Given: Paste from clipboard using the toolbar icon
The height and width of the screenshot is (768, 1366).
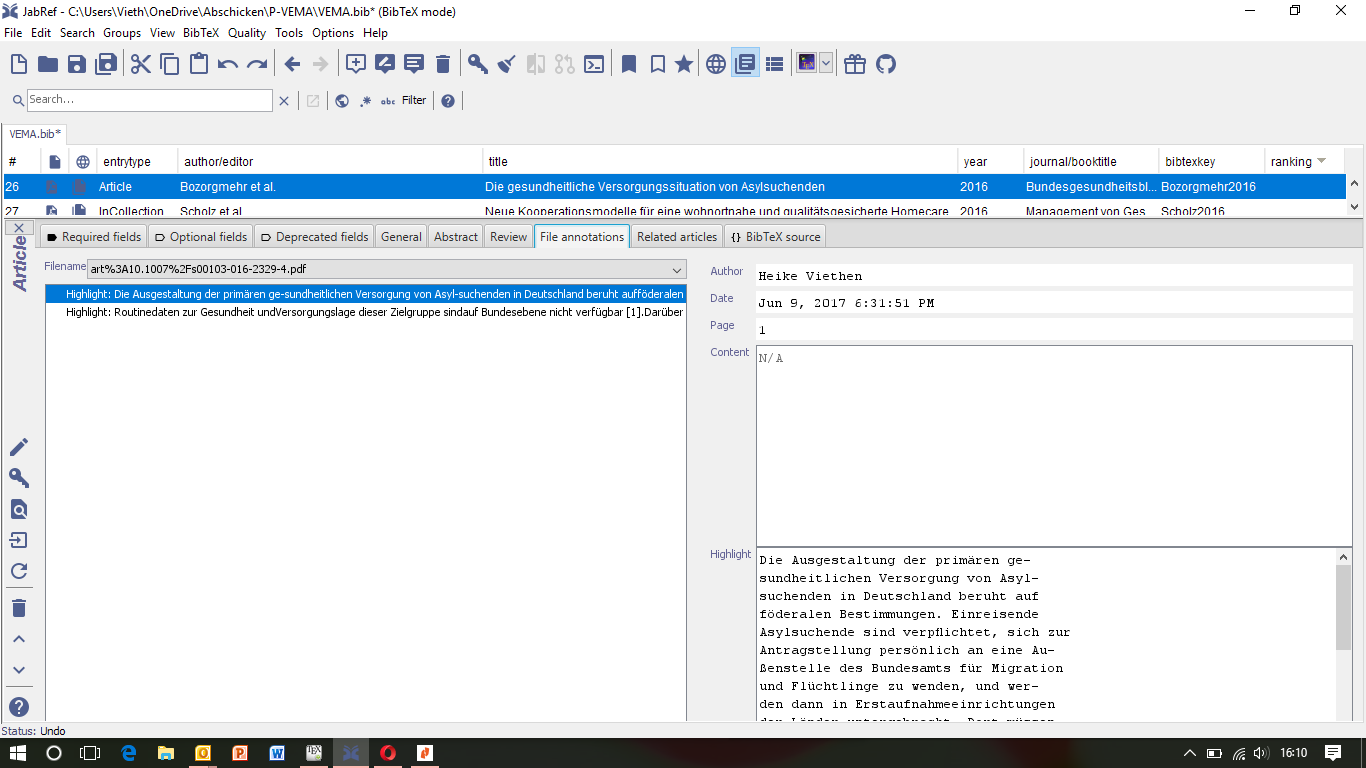Looking at the screenshot, I should (199, 64).
